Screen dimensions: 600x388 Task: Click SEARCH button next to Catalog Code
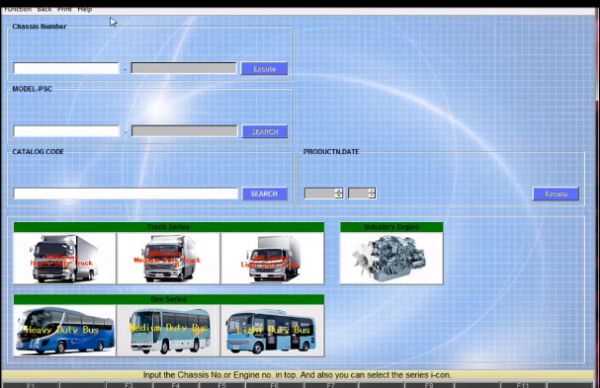coord(264,194)
